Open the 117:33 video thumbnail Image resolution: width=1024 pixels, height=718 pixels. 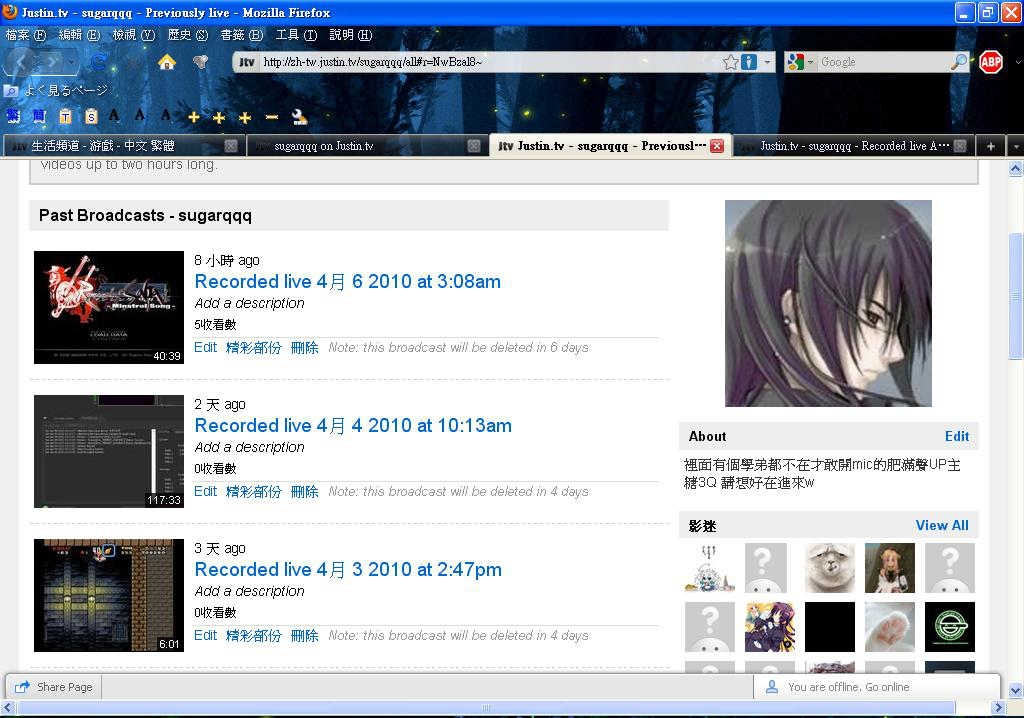point(109,451)
